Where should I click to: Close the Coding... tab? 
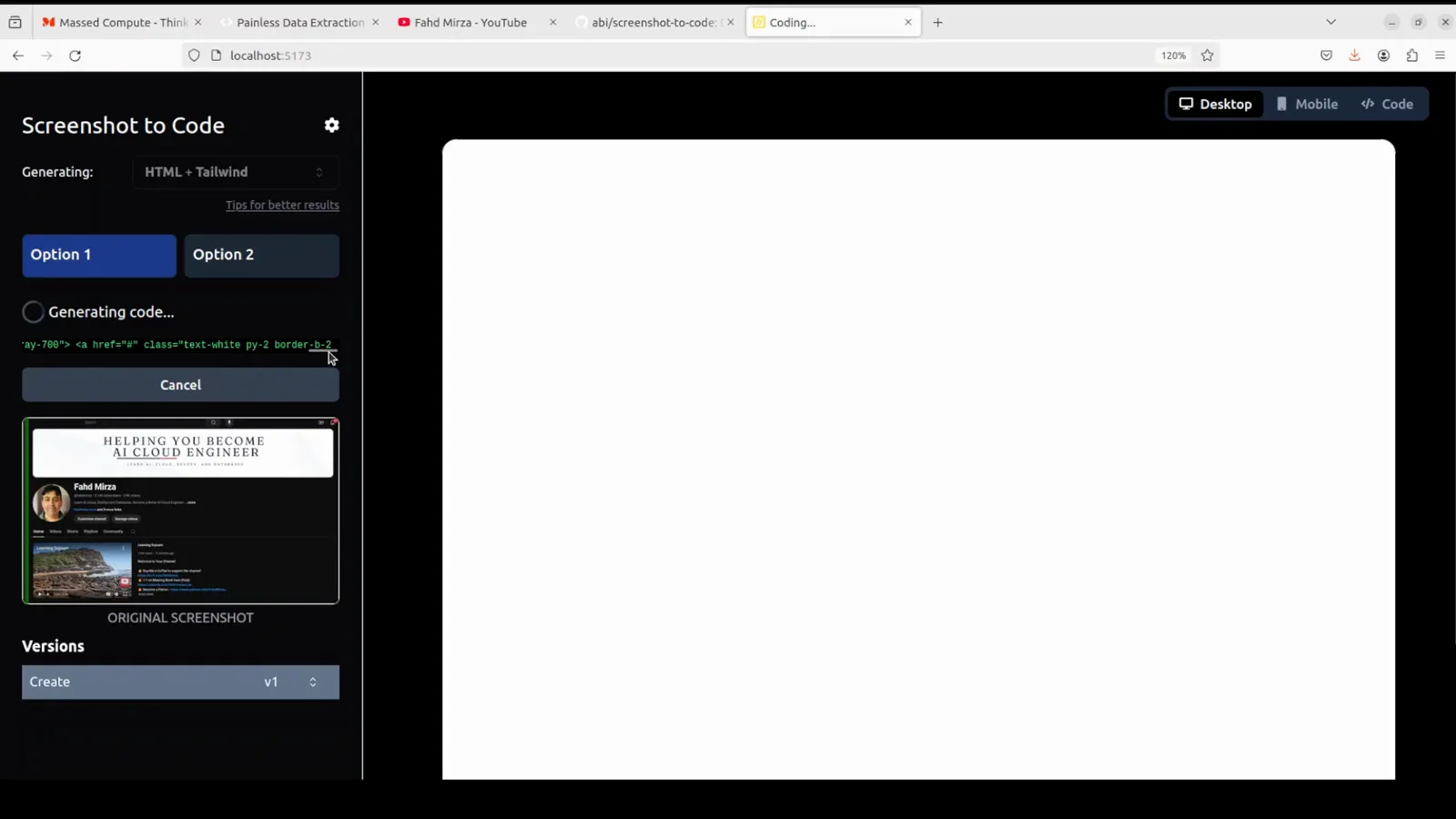tap(907, 23)
